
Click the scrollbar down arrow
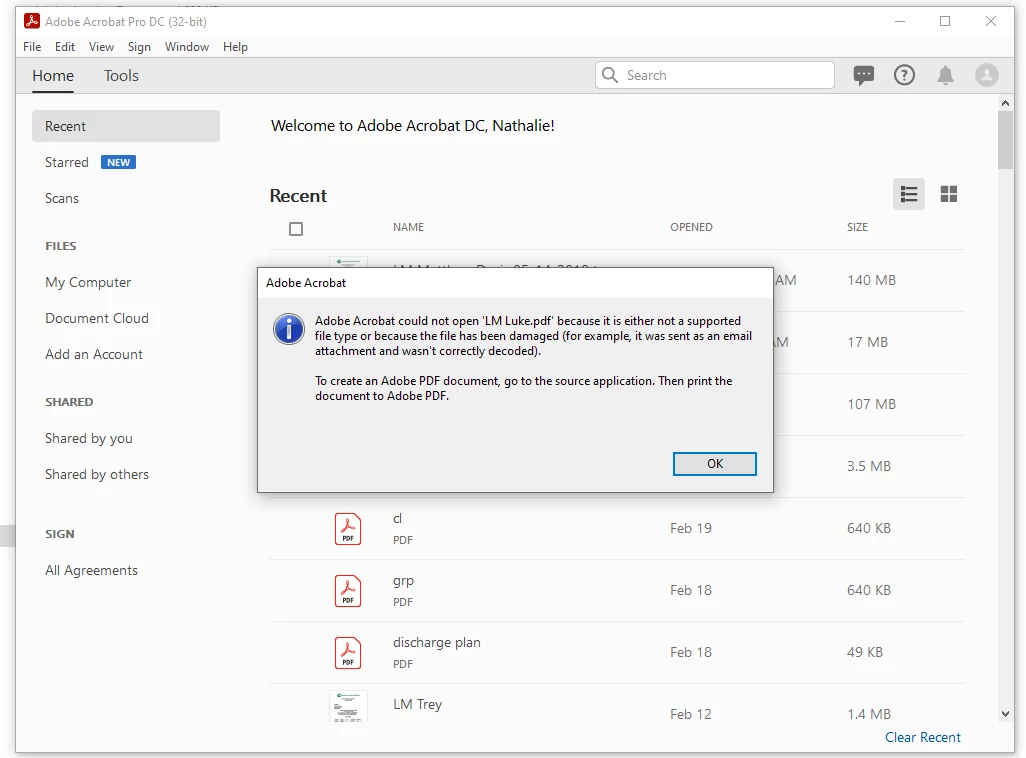(1006, 713)
